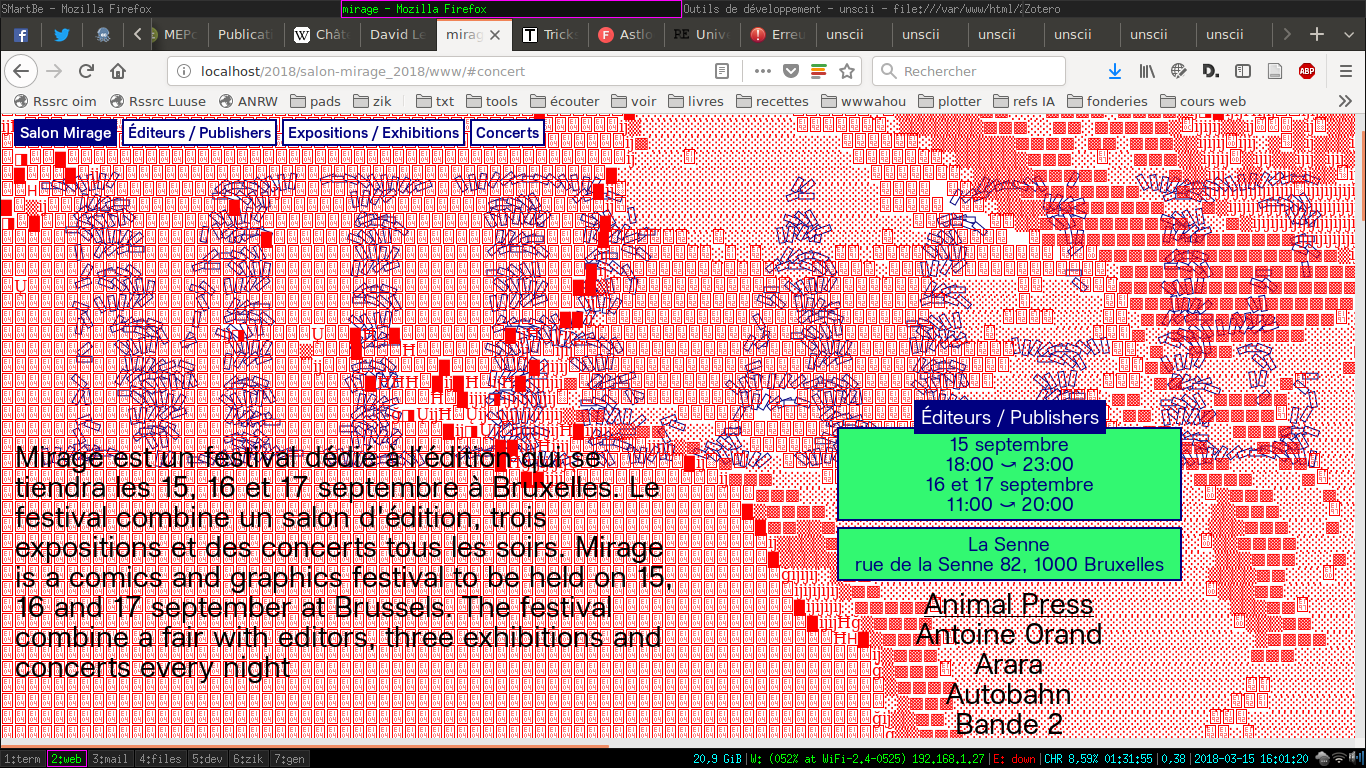Bookmark this page with the star
Image resolution: width=1366 pixels, height=768 pixels.
pyautogui.click(x=847, y=71)
